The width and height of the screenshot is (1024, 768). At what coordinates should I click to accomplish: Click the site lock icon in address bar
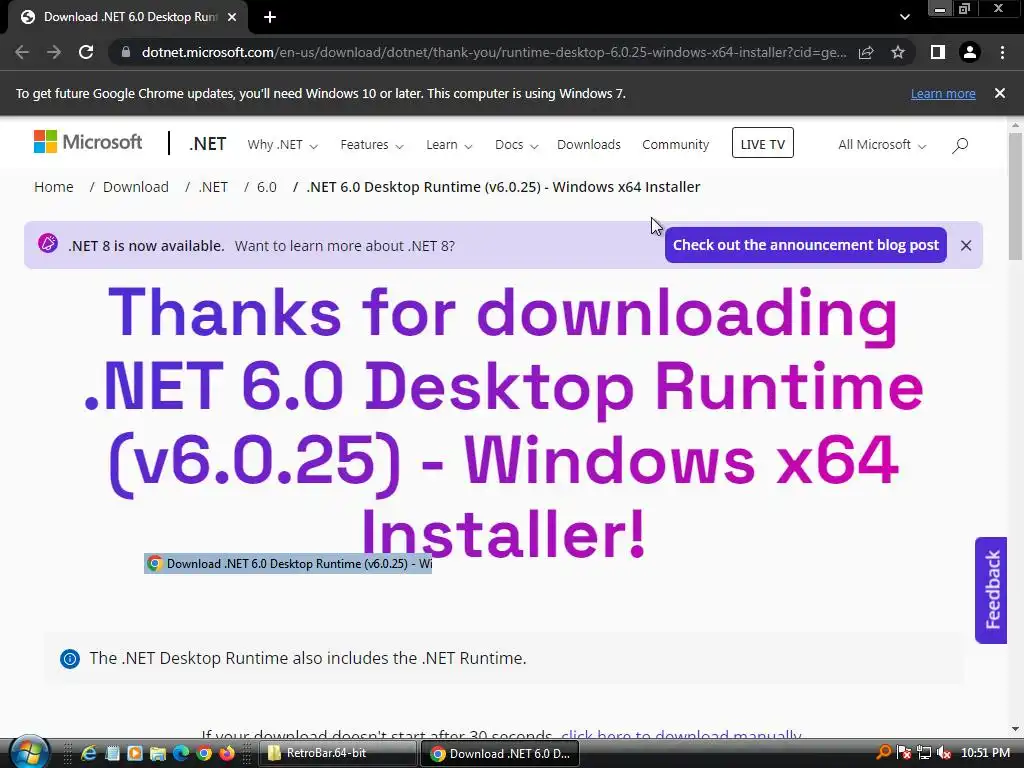[x=126, y=52]
